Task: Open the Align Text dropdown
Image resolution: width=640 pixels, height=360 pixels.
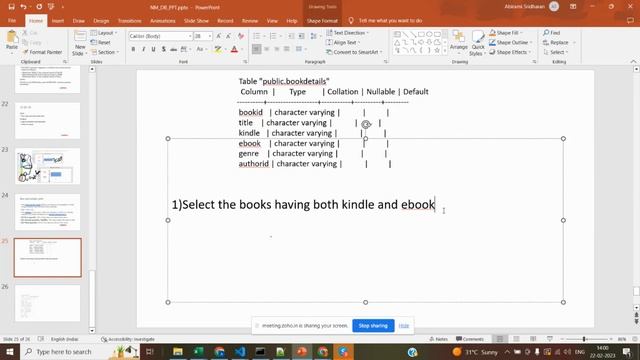Action: pyautogui.click(x=343, y=42)
